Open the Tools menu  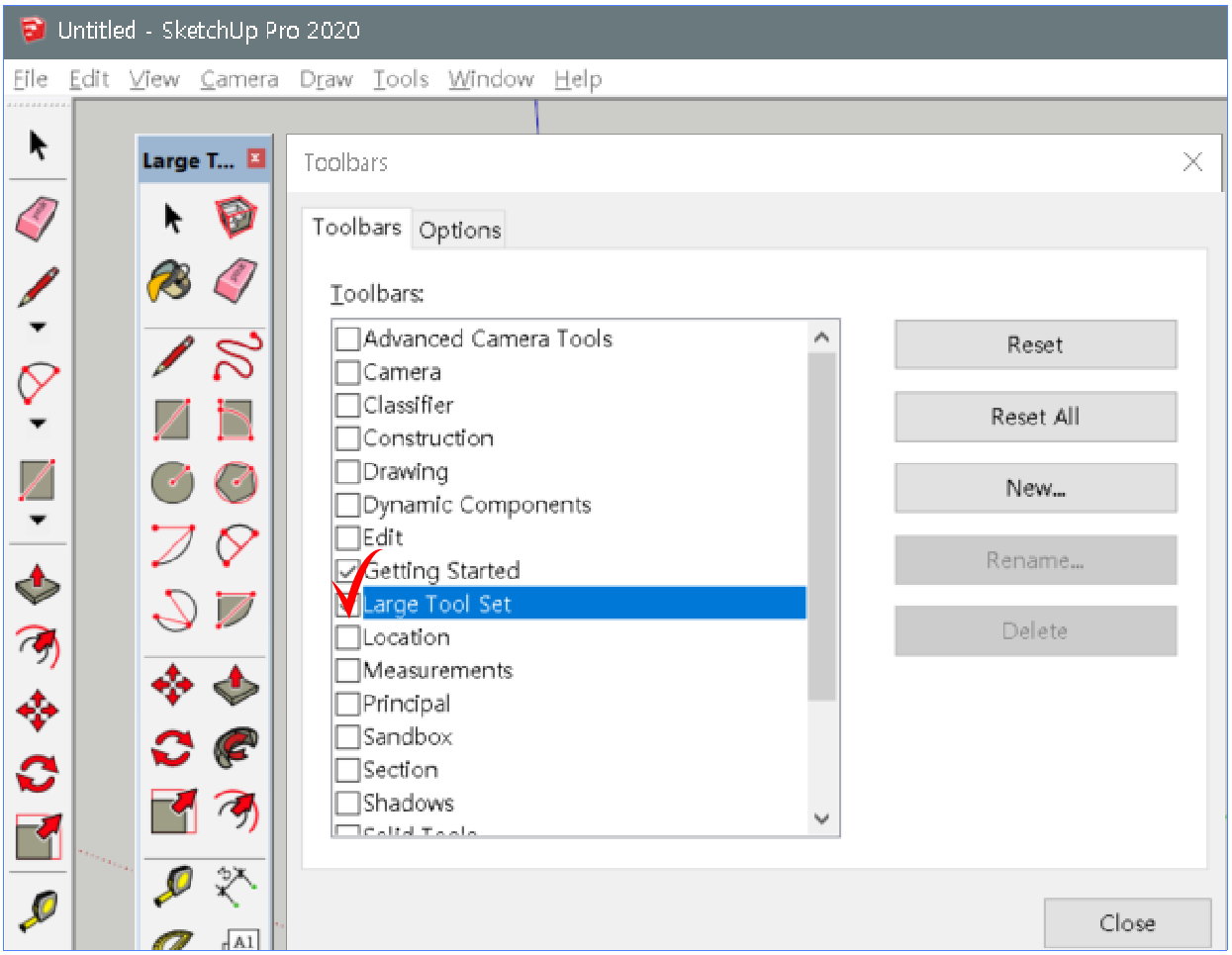click(401, 79)
